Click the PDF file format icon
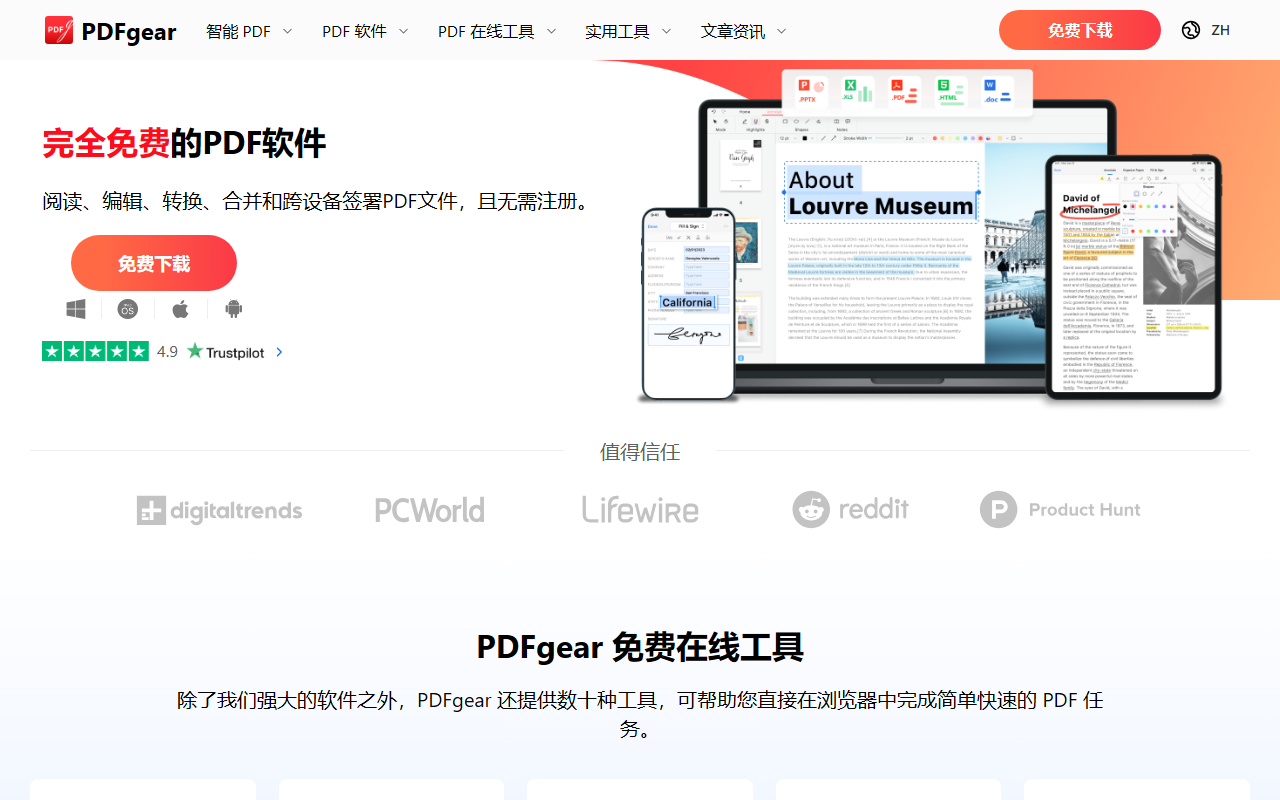This screenshot has height=800, width=1280. [904, 92]
